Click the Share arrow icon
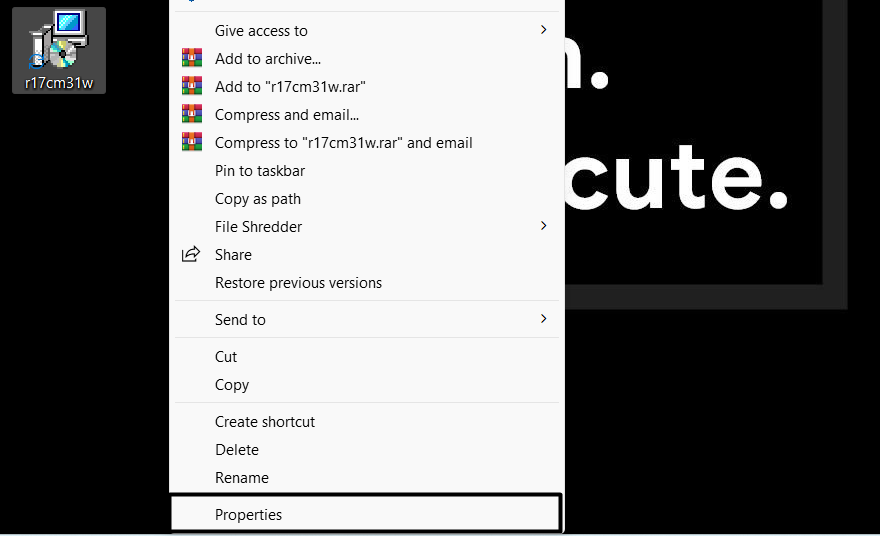Screen dimensions: 880x536 point(191,255)
